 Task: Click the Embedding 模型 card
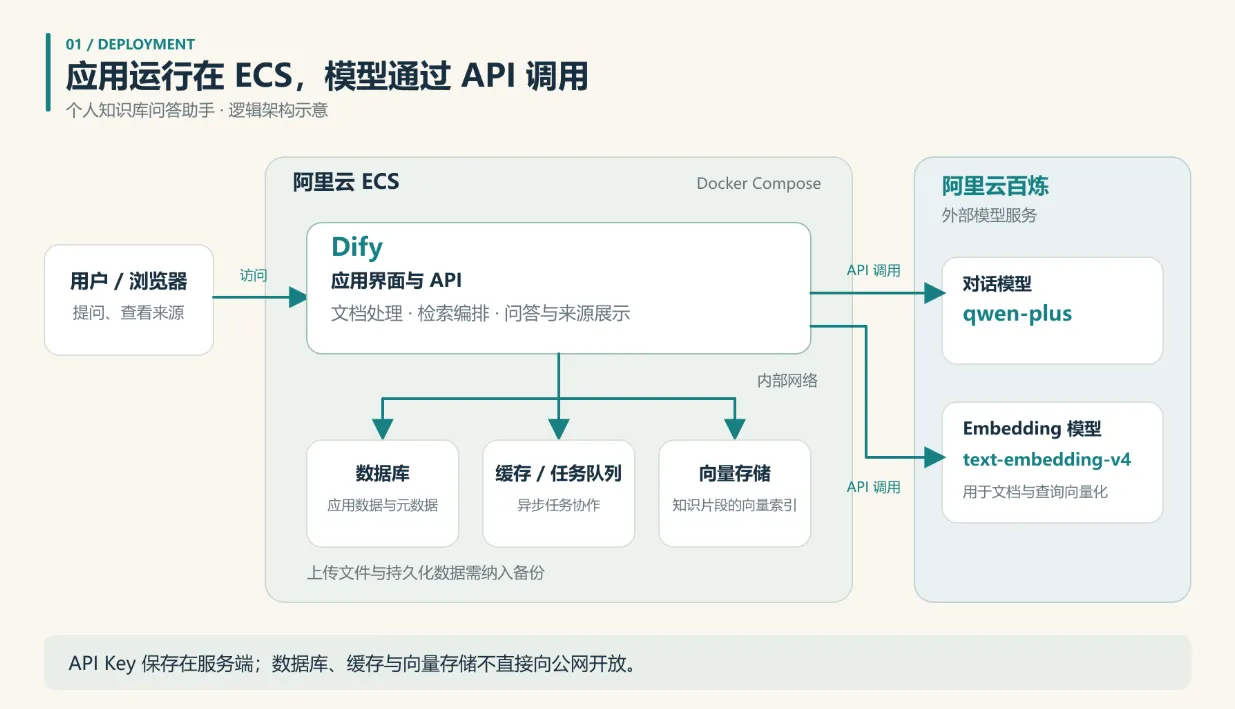(1052, 462)
